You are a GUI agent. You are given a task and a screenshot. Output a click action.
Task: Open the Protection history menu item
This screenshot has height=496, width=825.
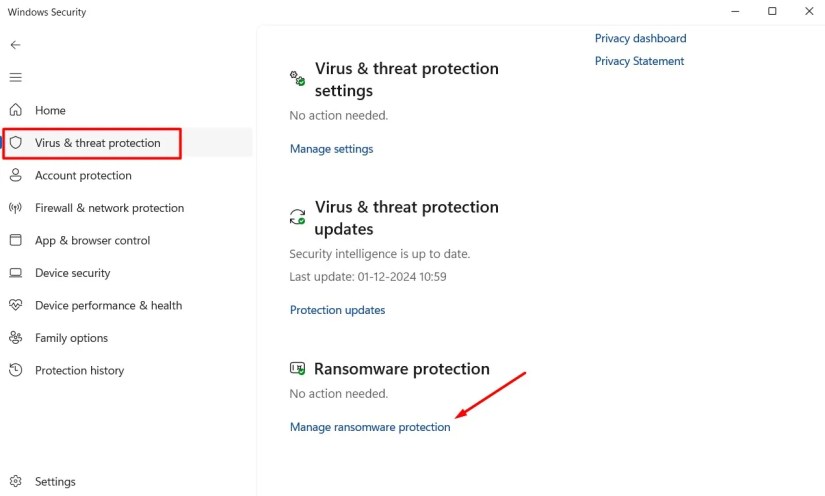pos(79,370)
